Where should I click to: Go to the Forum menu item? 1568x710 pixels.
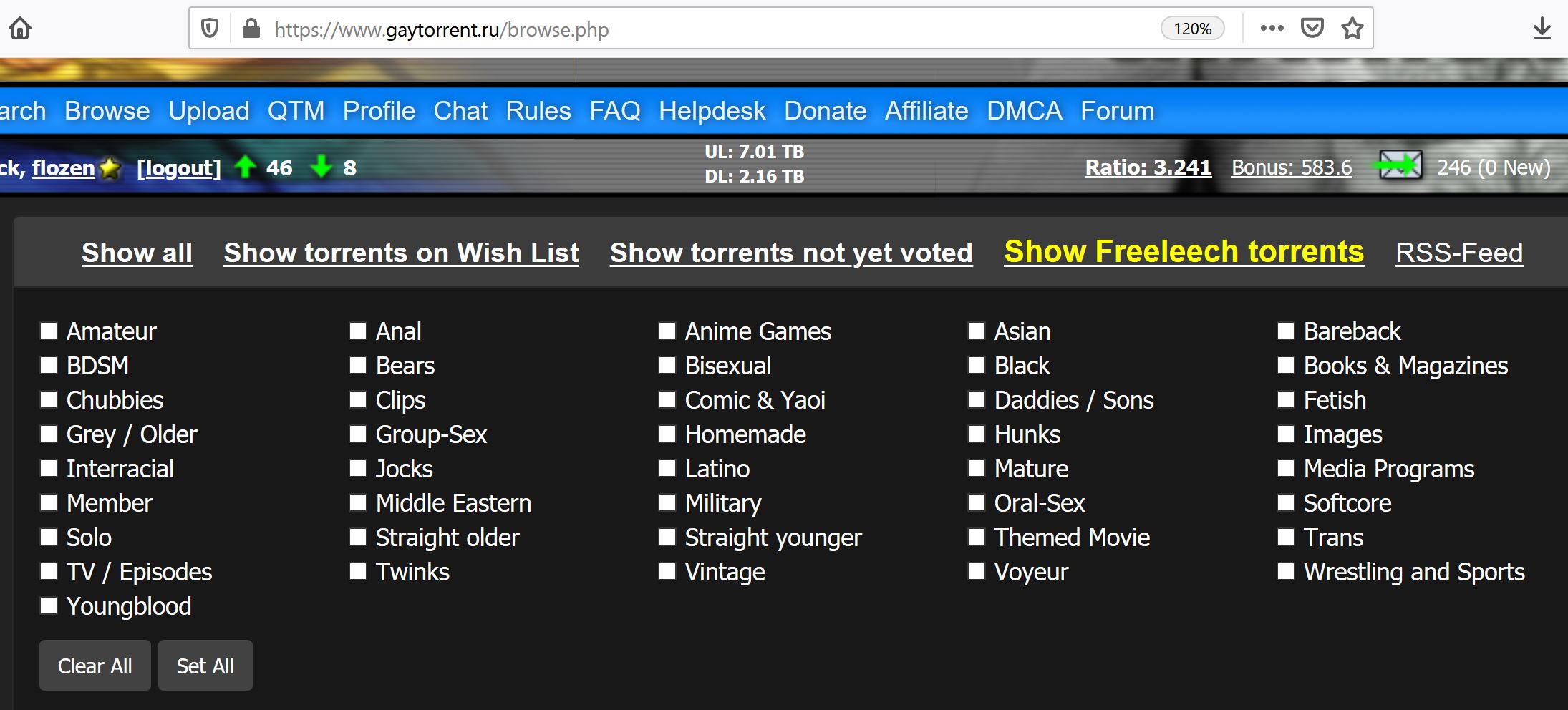pyautogui.click(x=1117, y=111)
